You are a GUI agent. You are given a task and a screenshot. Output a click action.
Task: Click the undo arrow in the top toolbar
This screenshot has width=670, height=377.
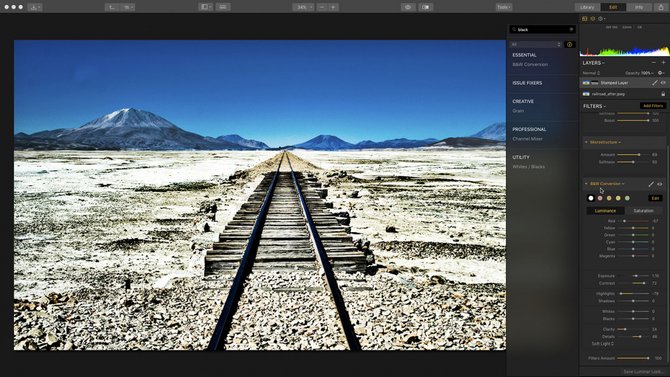[x=112, y=7]
